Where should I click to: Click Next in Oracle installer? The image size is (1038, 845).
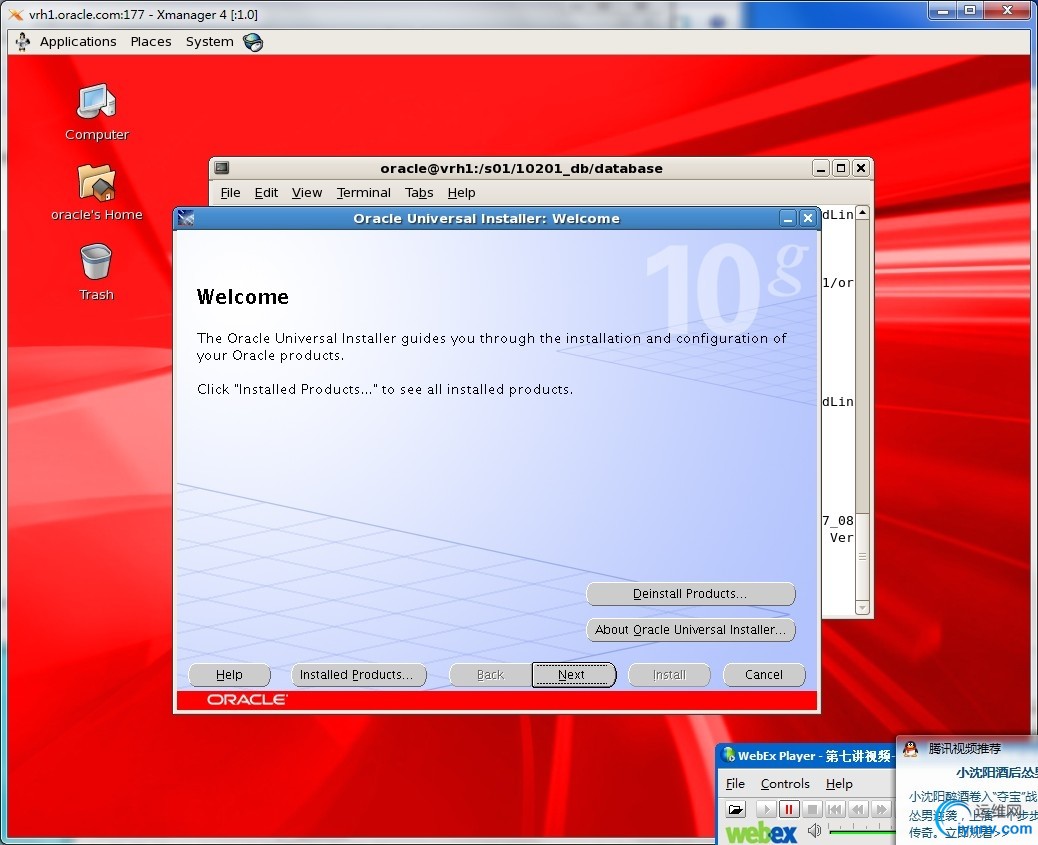[x=573, y=675]
